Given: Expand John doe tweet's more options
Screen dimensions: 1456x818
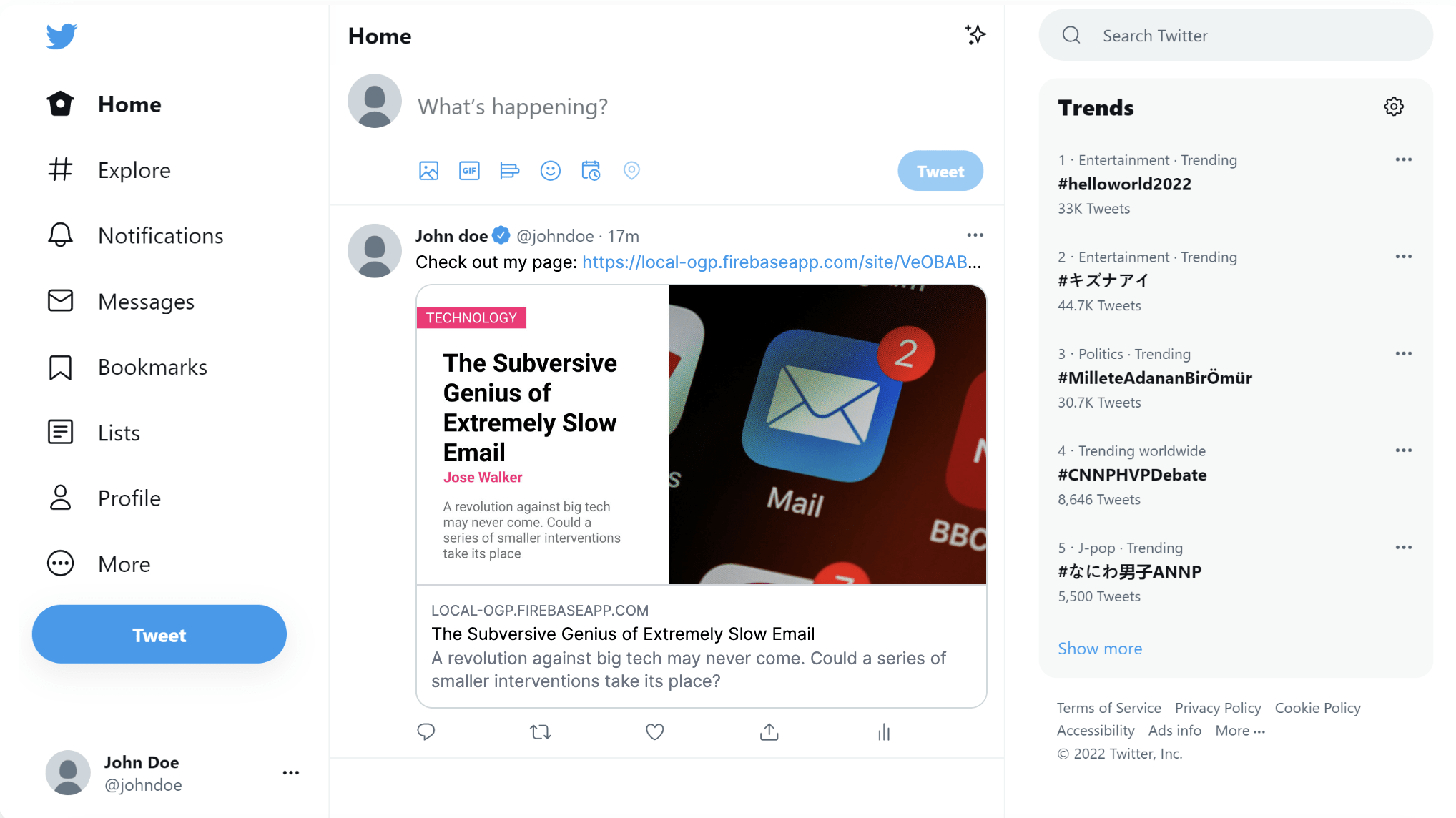Looking at the screenshot, I should (x=975, y=235).
